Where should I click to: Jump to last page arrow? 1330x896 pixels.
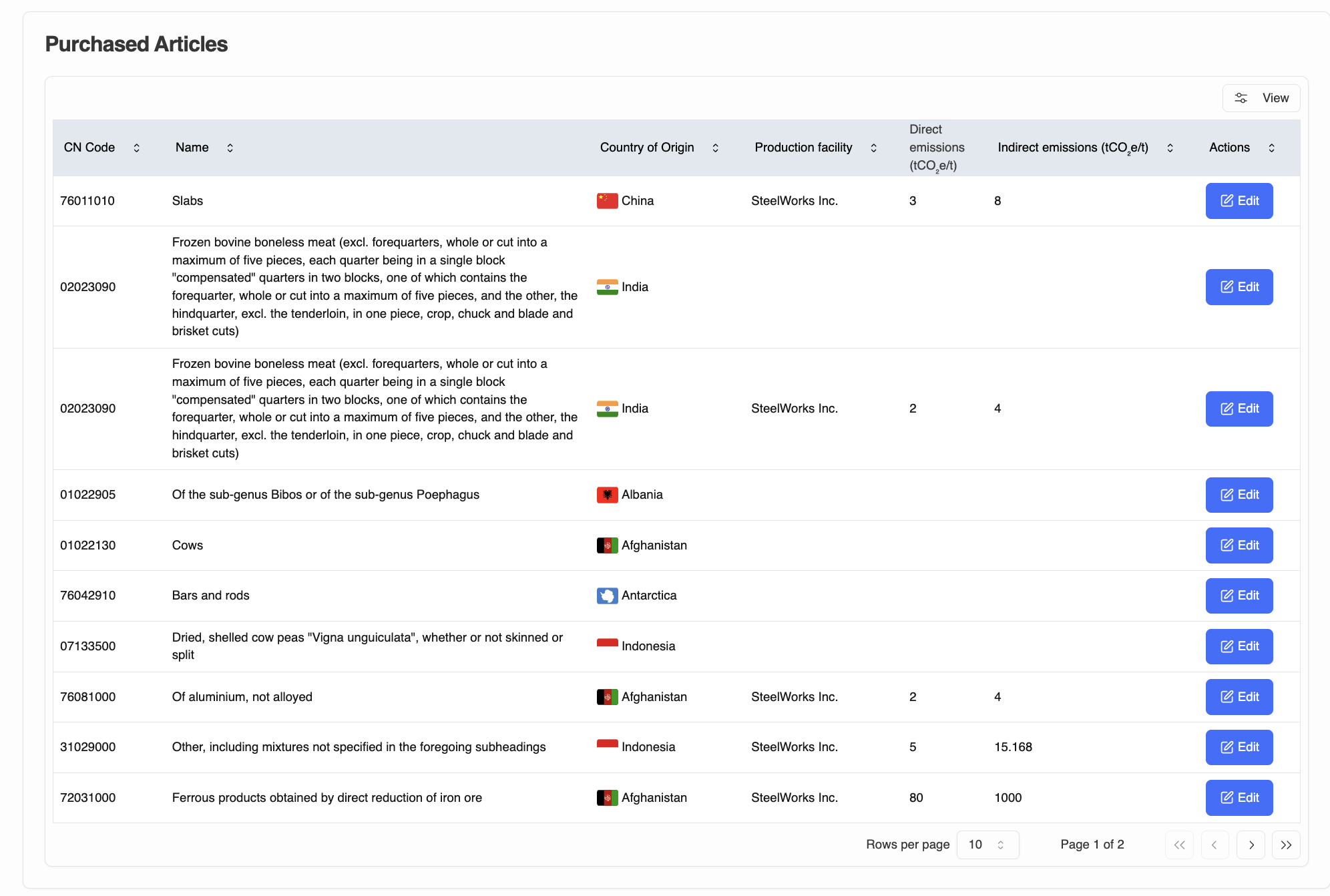(x=1286, y=845)
